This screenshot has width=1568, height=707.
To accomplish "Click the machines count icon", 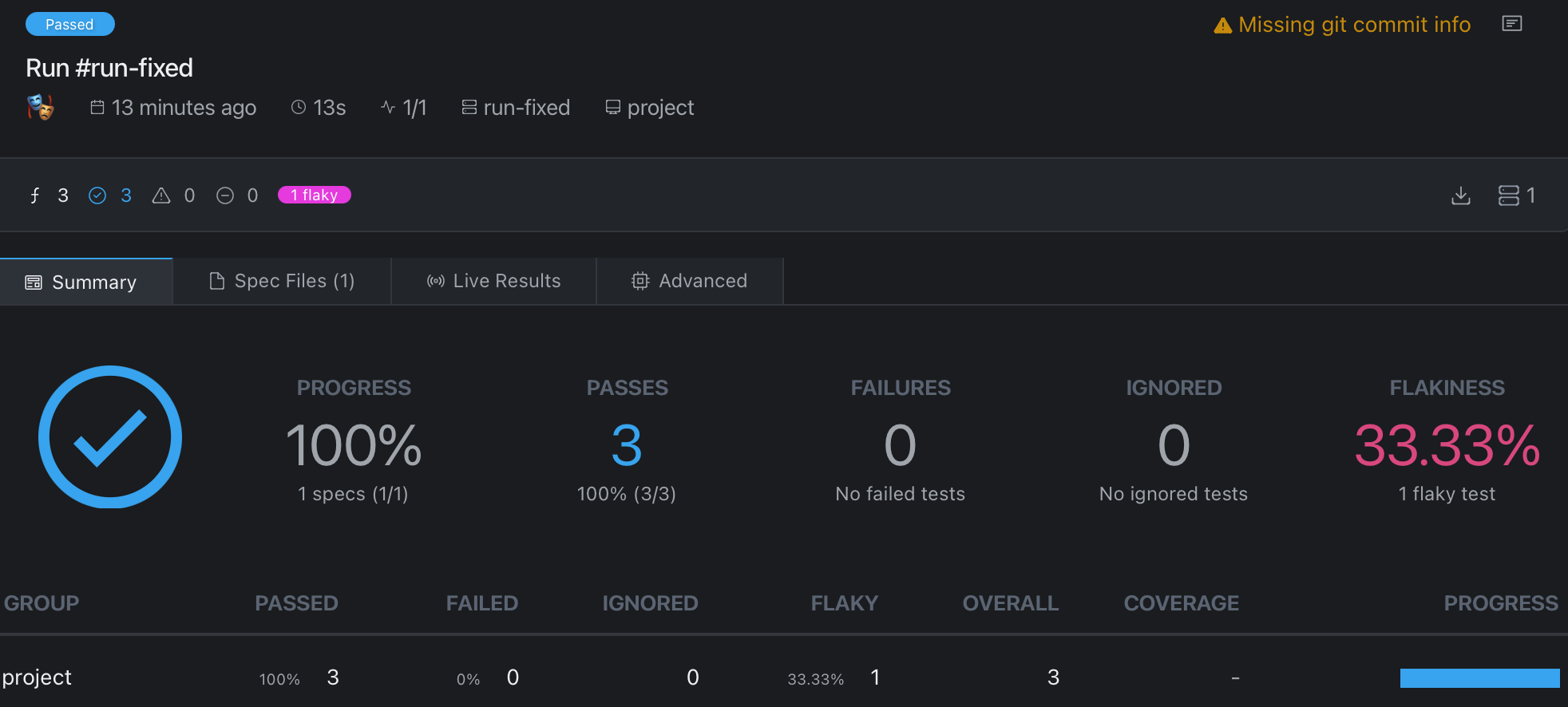I will (1508, 196).
